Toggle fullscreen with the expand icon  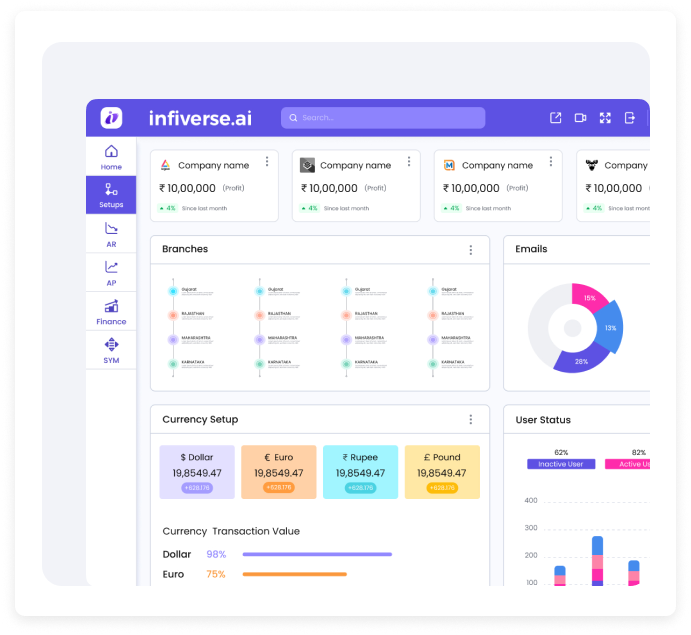pyautogui.click(x=605, y=118)
